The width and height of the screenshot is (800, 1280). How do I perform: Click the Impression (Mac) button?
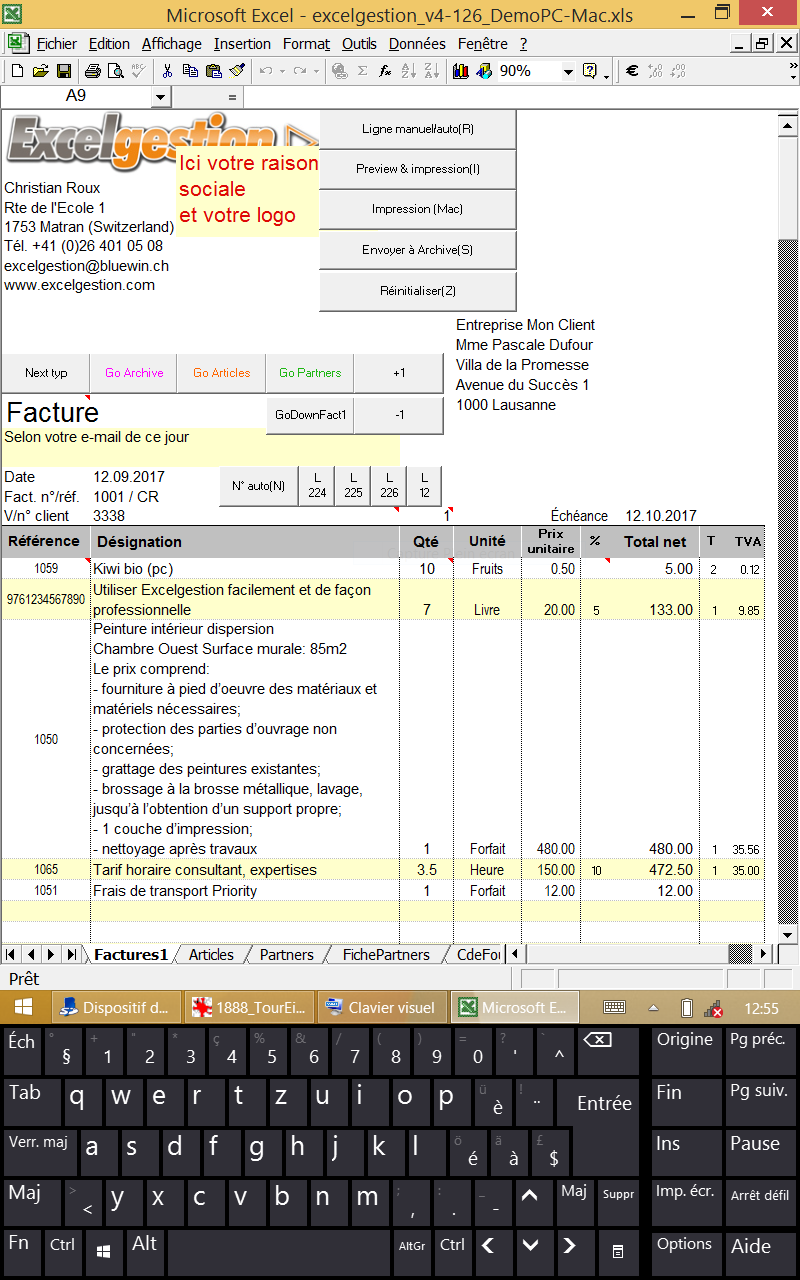click(417, 209)
